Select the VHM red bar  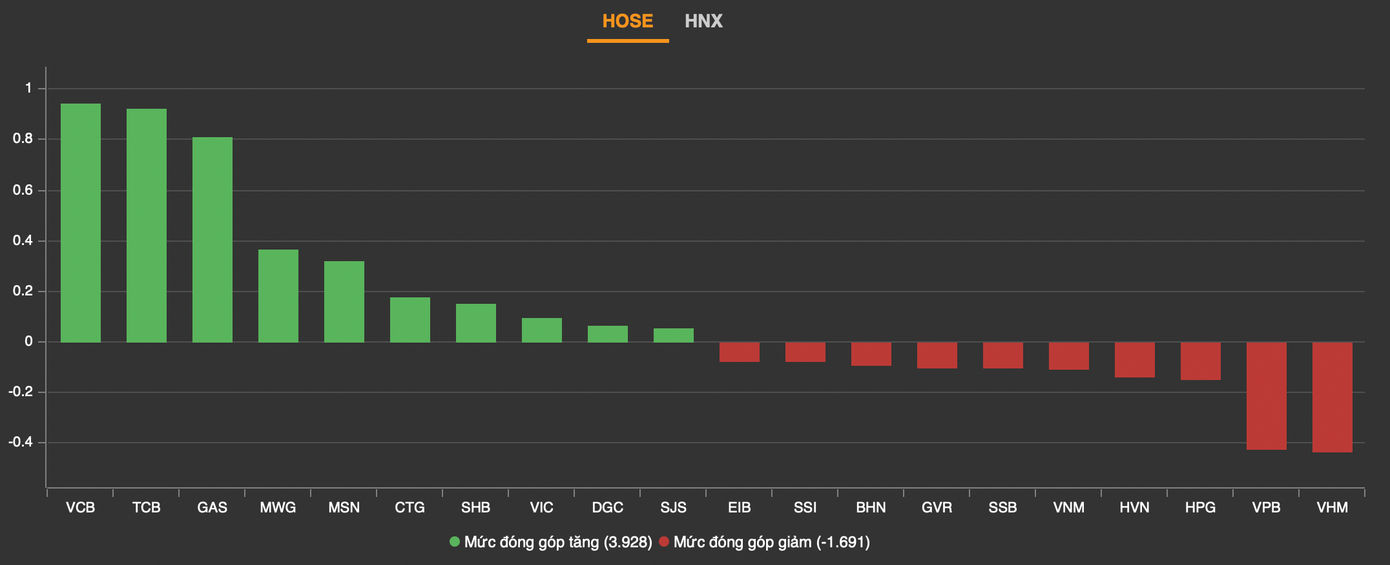(x=1332, y=397)
